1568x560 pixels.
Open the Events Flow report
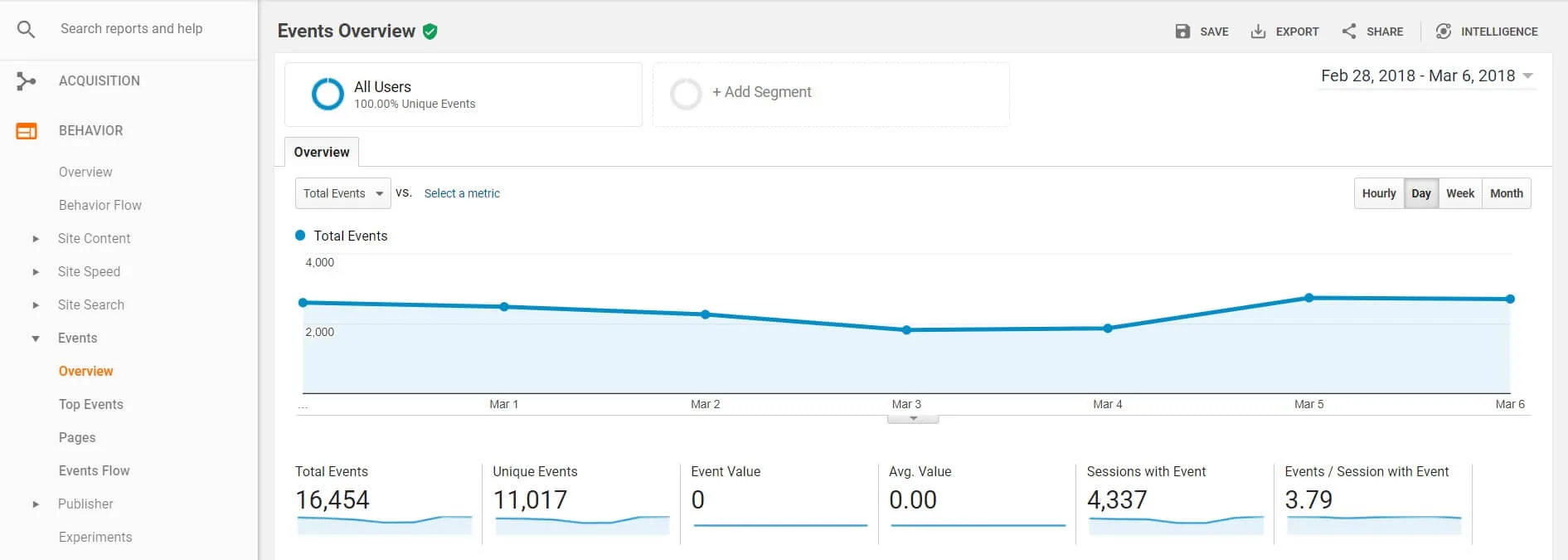95,471
